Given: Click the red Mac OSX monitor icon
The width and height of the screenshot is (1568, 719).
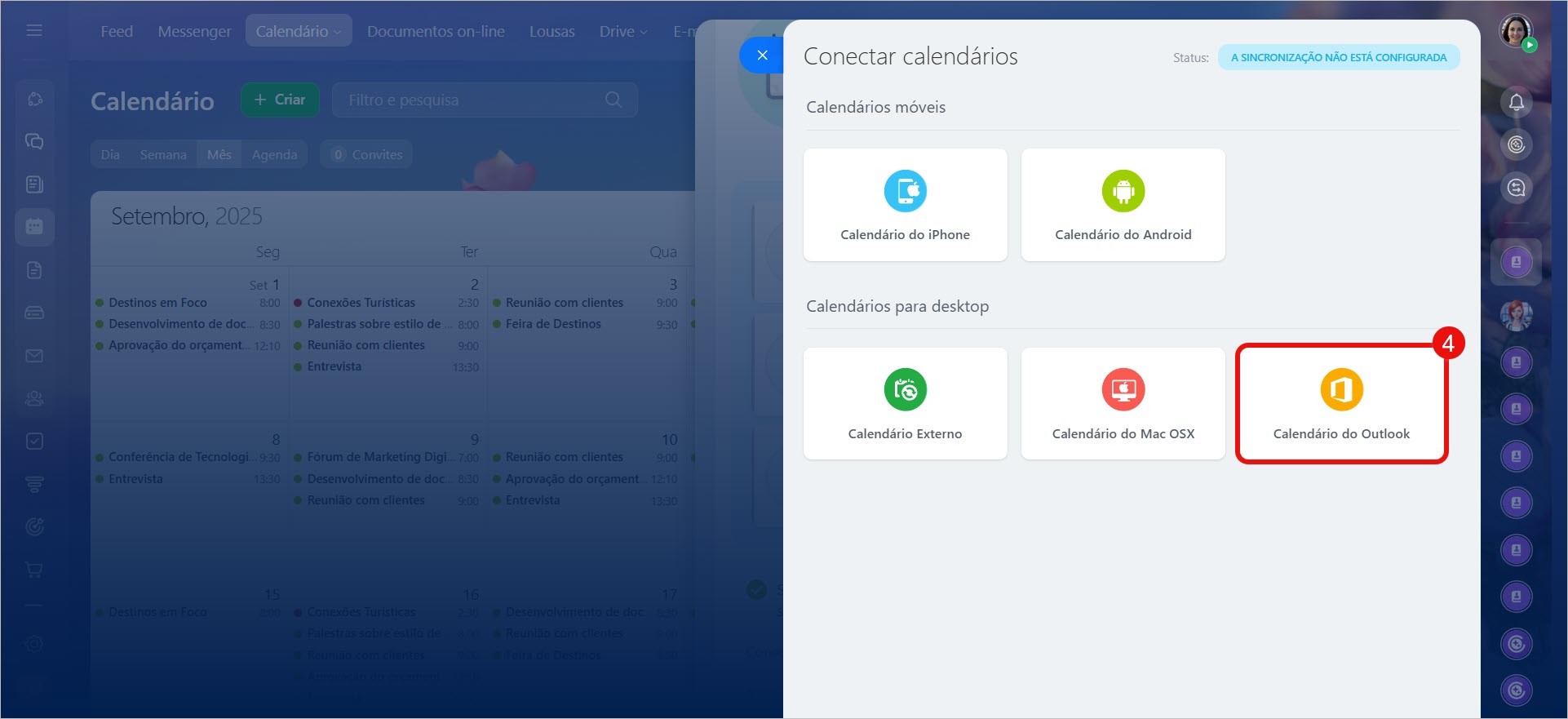Looking at the screenshot, I should point(1123,390).
